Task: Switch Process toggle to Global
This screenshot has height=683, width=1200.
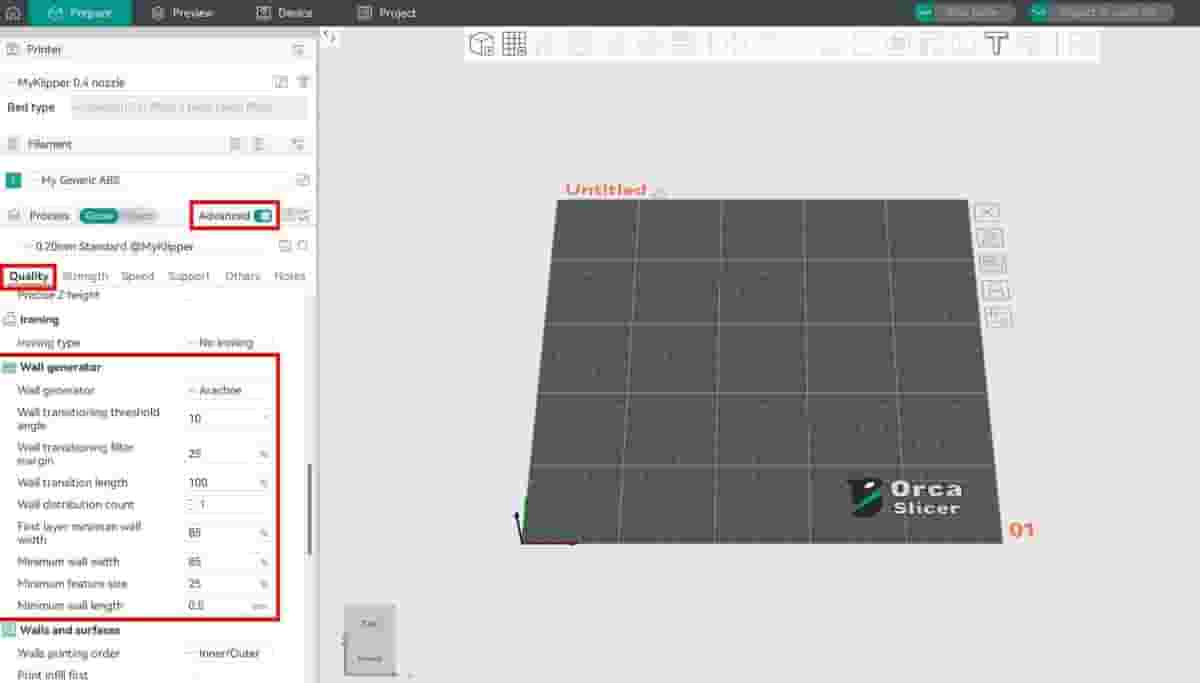Action: pyautogui.click(x=99, y=216)
